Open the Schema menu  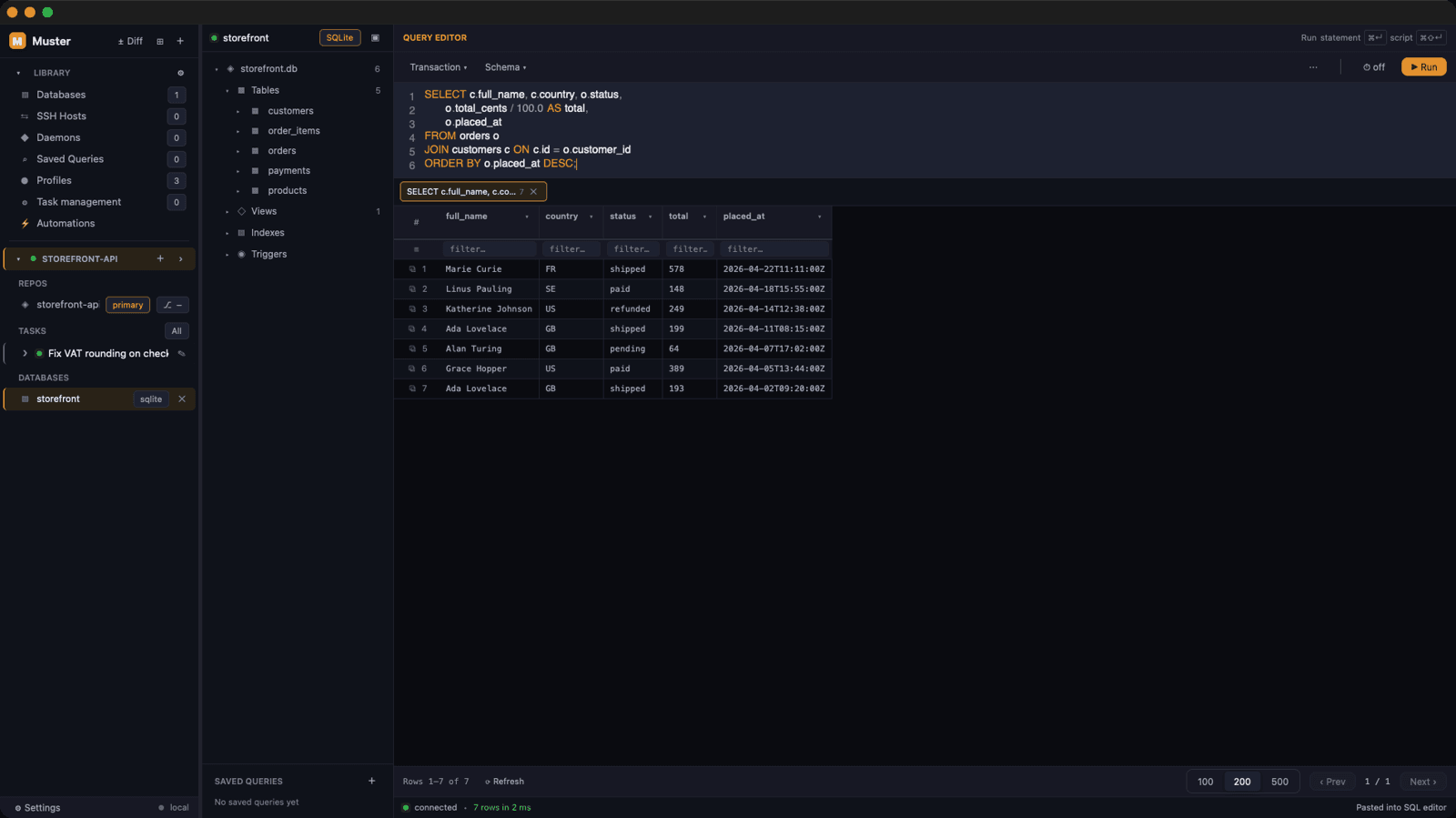pyautogui.click(x=505, y=67)
